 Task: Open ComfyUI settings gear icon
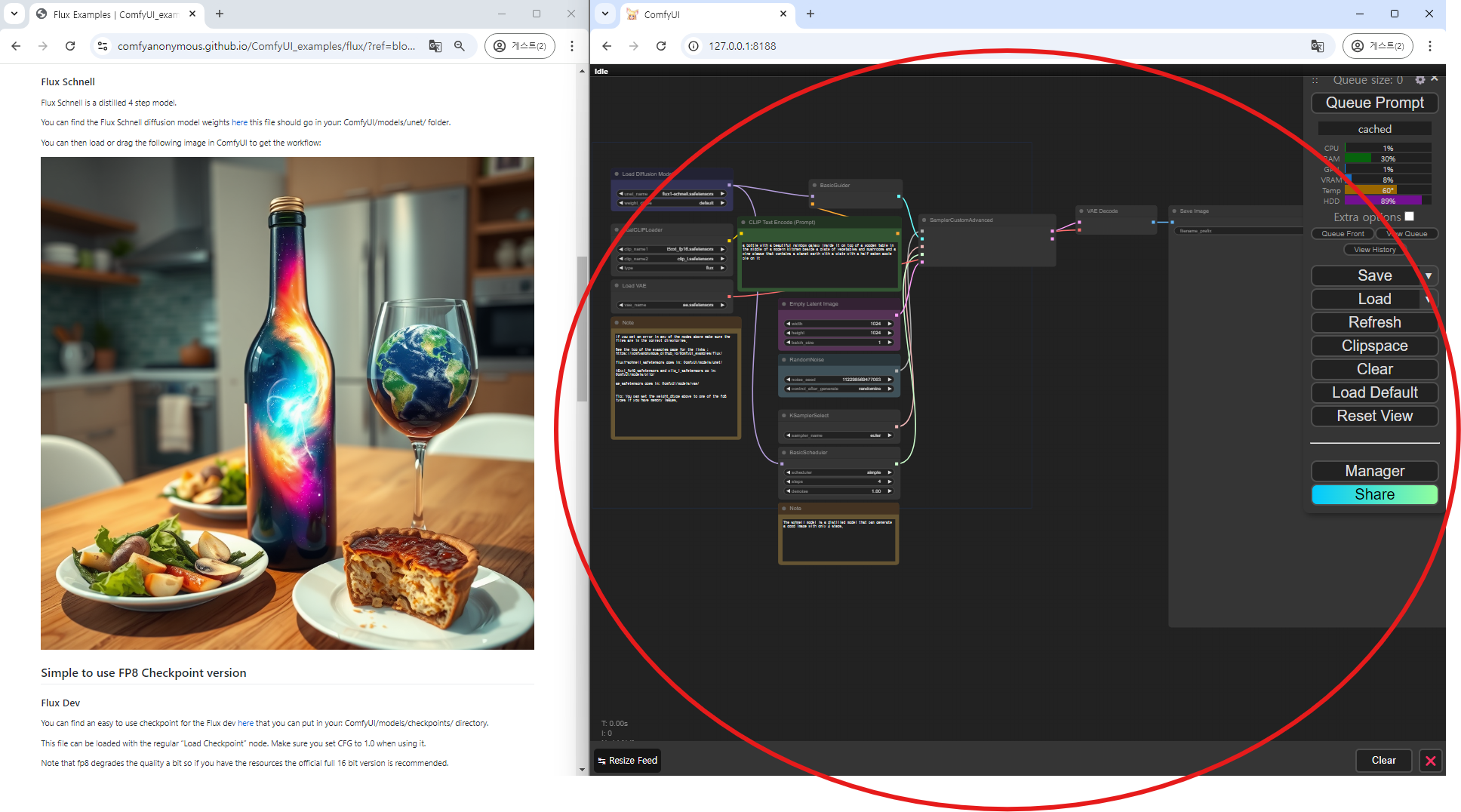[x=1420, y=80]
